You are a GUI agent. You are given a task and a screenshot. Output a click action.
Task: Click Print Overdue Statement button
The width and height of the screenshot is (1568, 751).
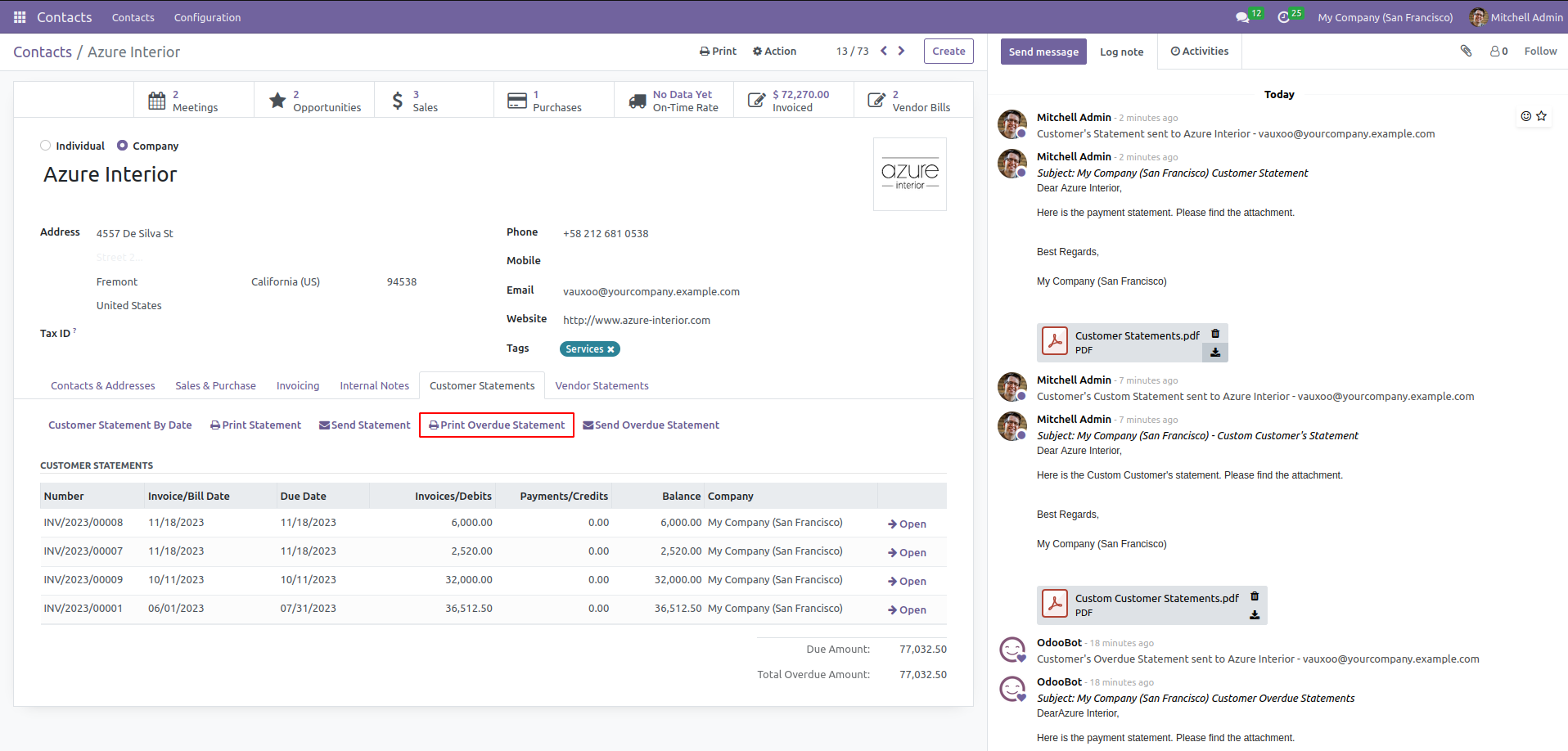pos(497,425)
